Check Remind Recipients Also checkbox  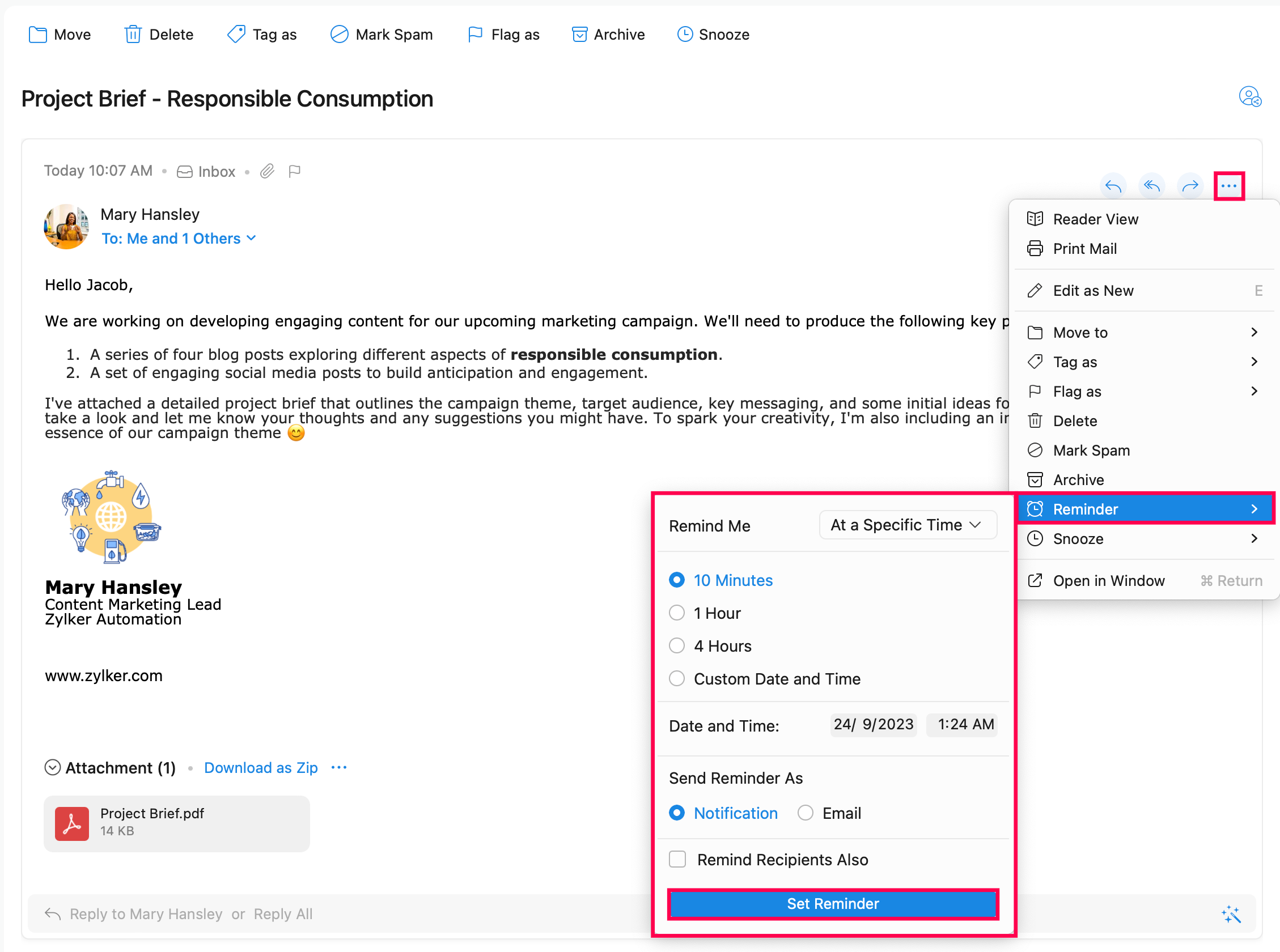[678, 859]
